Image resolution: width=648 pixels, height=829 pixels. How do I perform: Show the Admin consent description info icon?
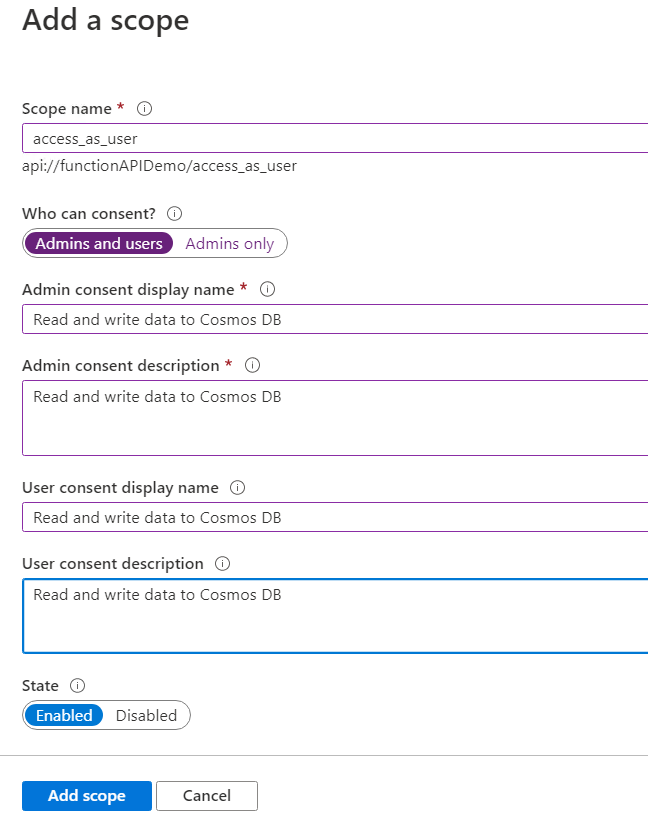pos(253,365)
